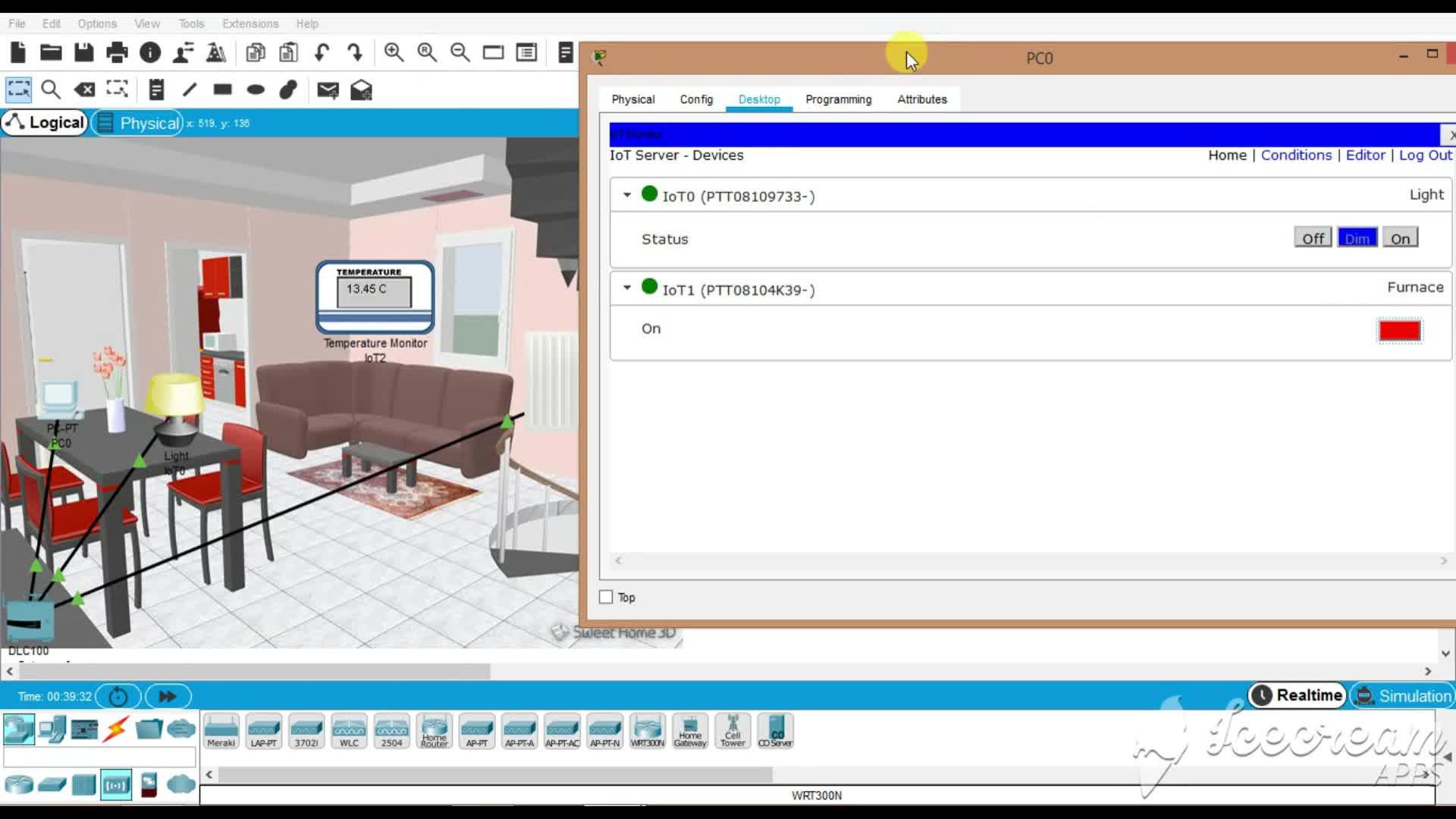Viewport: 1456px width, 819px height.
Task: Click the Zoom In magnifier icon
Action: click(x=394, y=52)
